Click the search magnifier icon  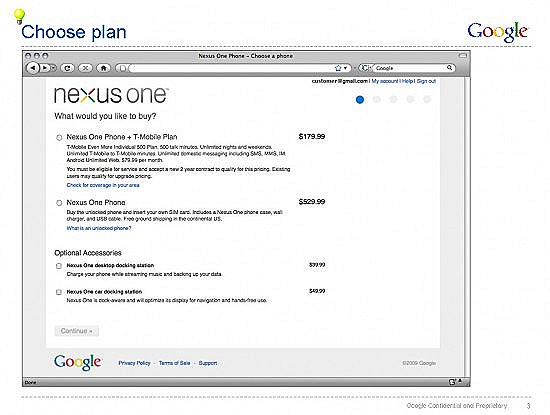pyautogui.click(x=449, y=67)
